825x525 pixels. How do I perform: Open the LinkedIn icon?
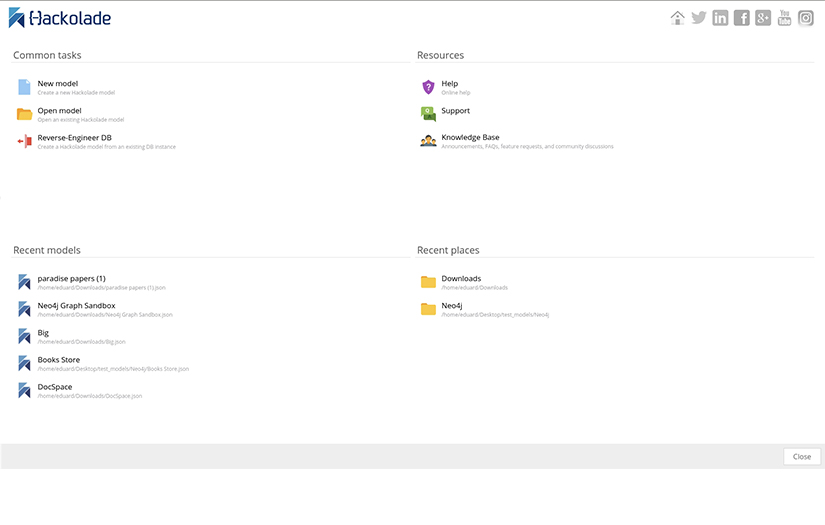point(720,18)
